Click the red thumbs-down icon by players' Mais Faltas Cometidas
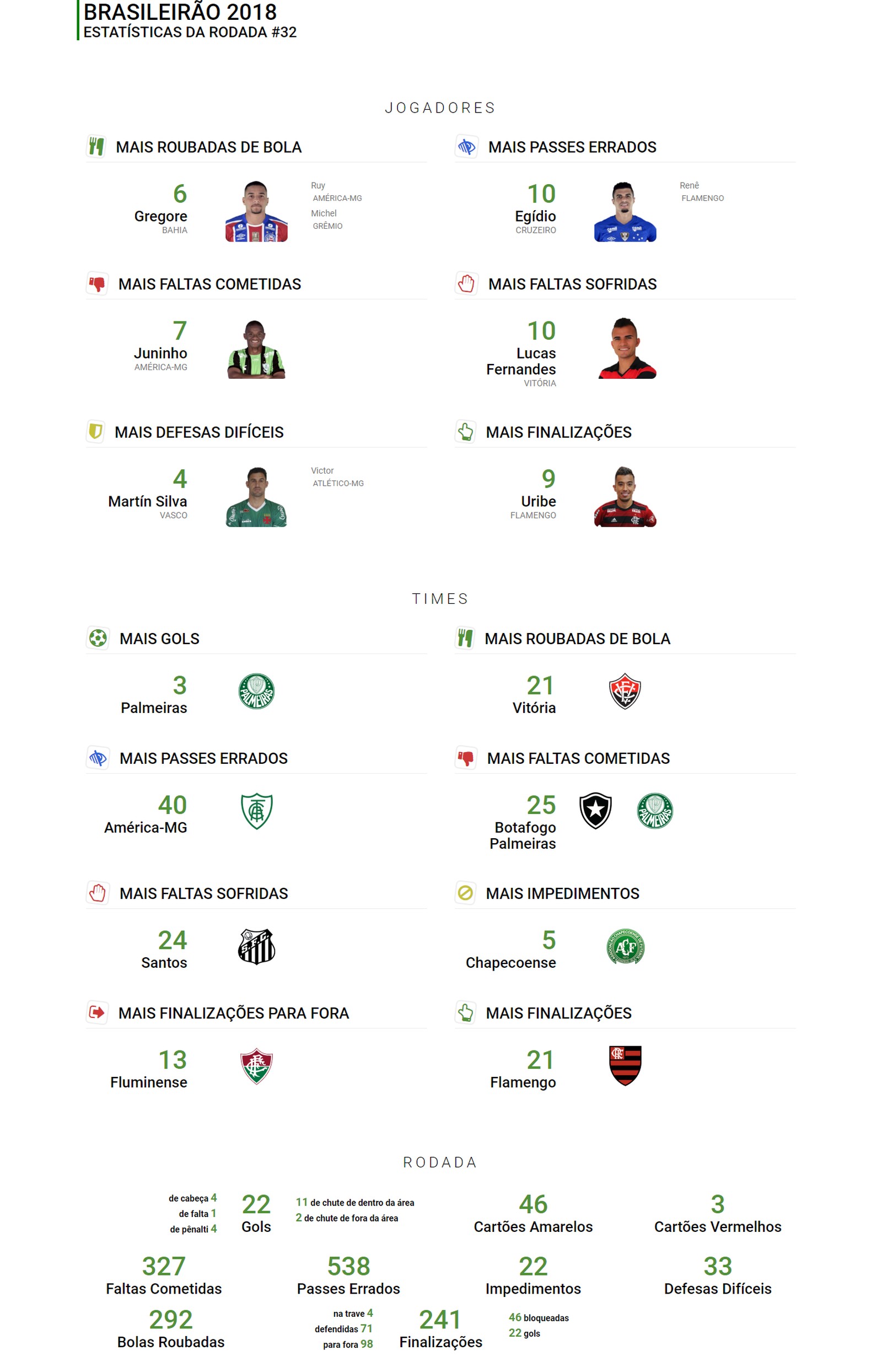The image size is (882, 1372). coord(97,283)
